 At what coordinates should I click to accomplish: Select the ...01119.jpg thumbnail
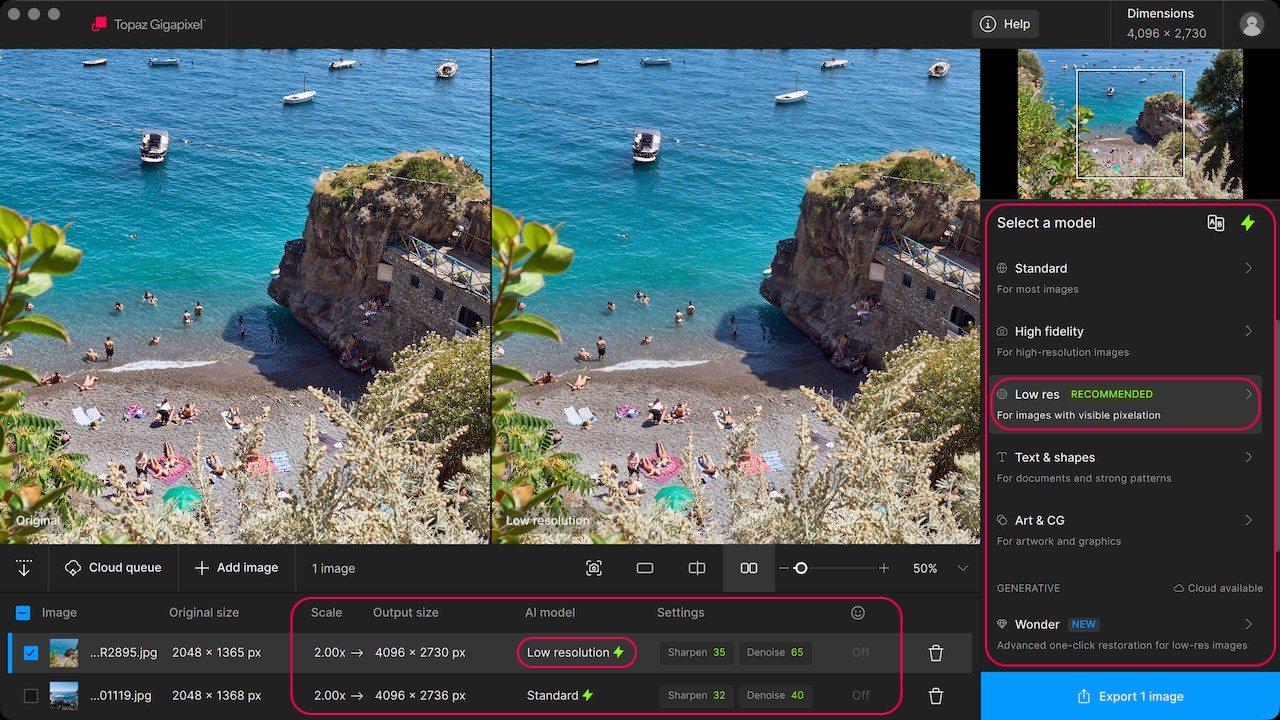64,696
